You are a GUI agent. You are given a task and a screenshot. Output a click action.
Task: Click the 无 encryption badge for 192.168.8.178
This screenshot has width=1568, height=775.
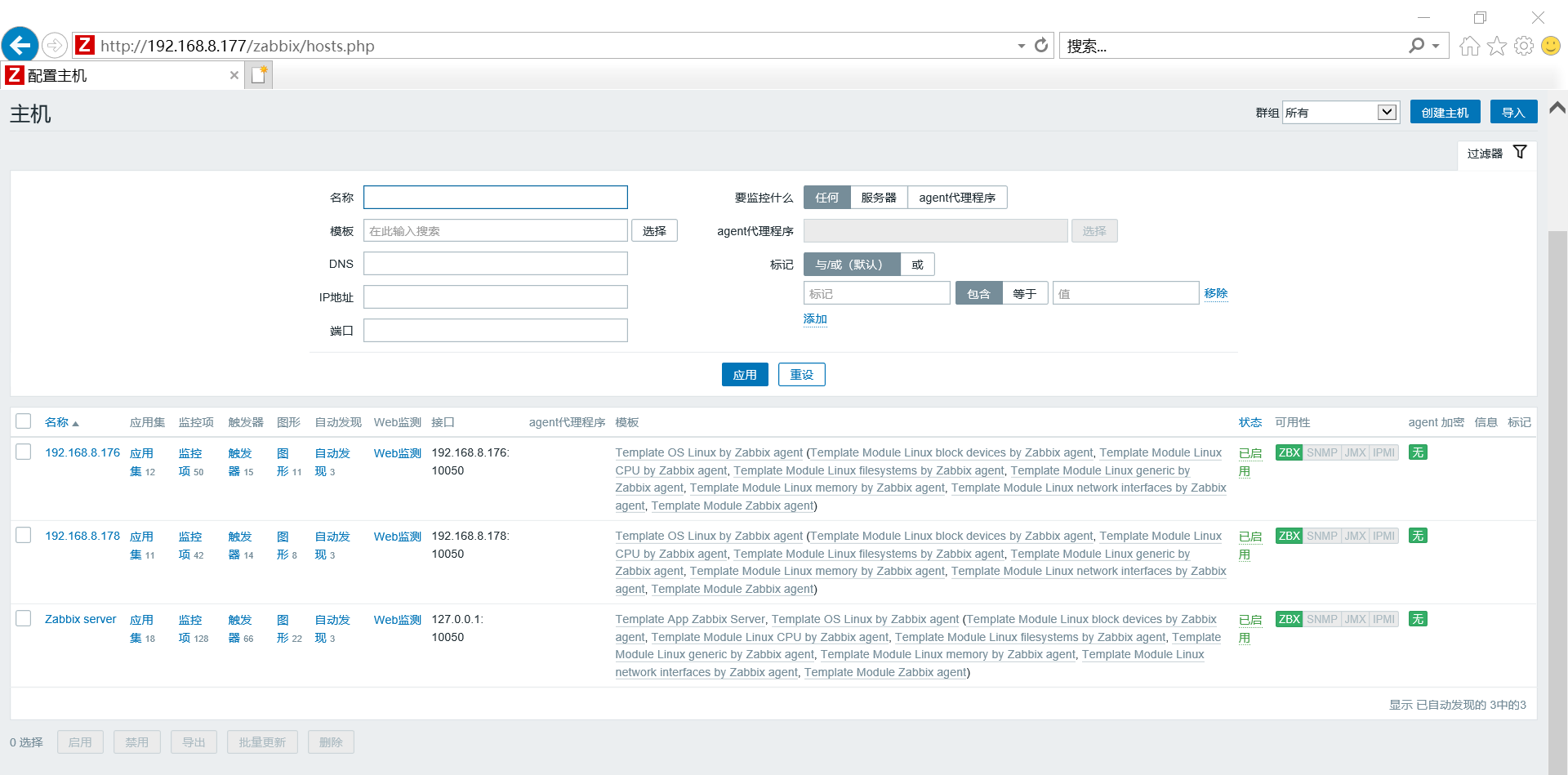pos(1418,536)
